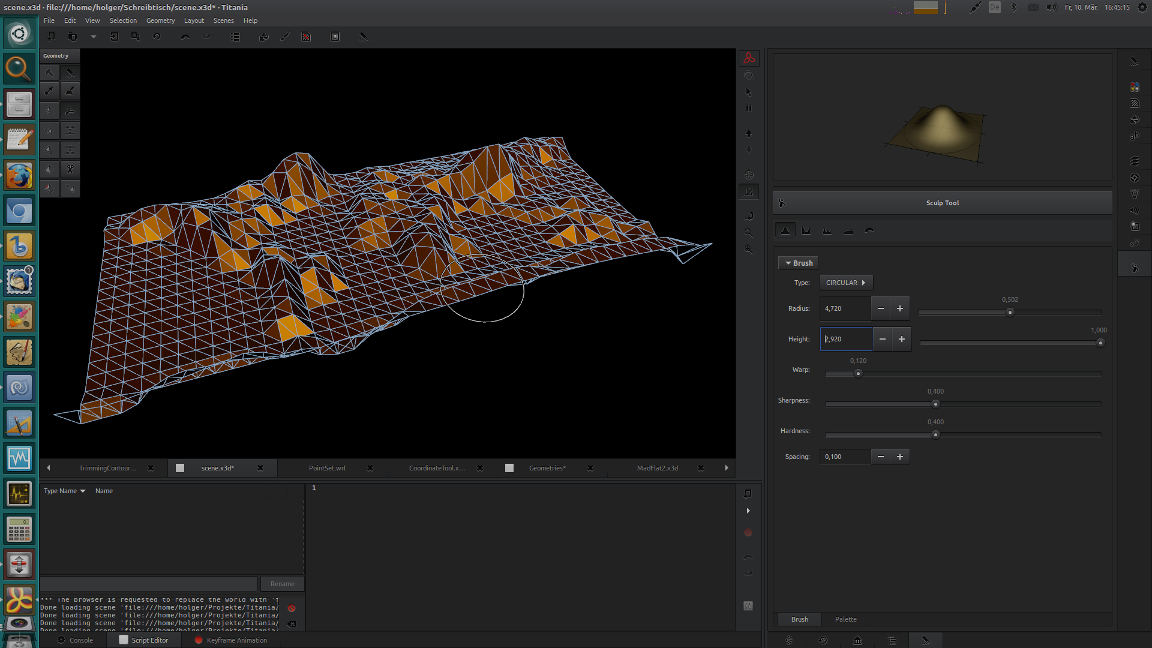
Task: Switch to the Palette tab
Action: [846, 620]
